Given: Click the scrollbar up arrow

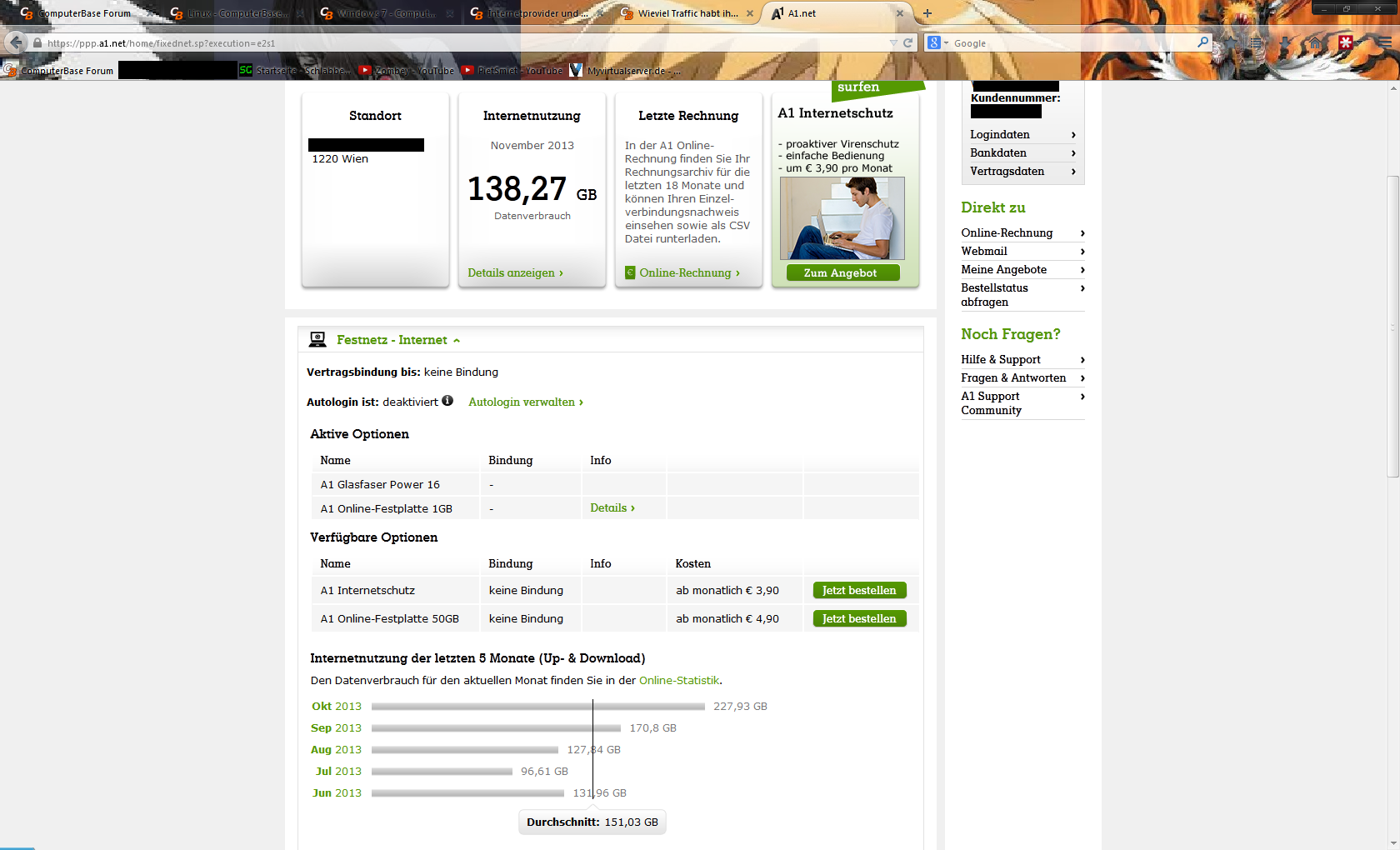Looking at the screenshot, I should click(1392, 87).
